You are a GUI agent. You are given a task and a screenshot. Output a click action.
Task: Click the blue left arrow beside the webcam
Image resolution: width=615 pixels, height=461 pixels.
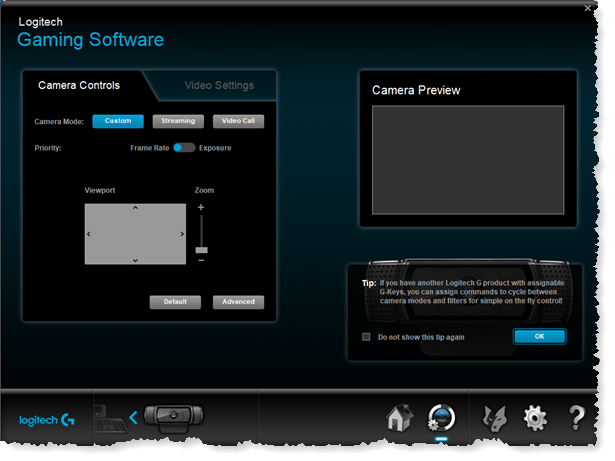pos(133,417)
